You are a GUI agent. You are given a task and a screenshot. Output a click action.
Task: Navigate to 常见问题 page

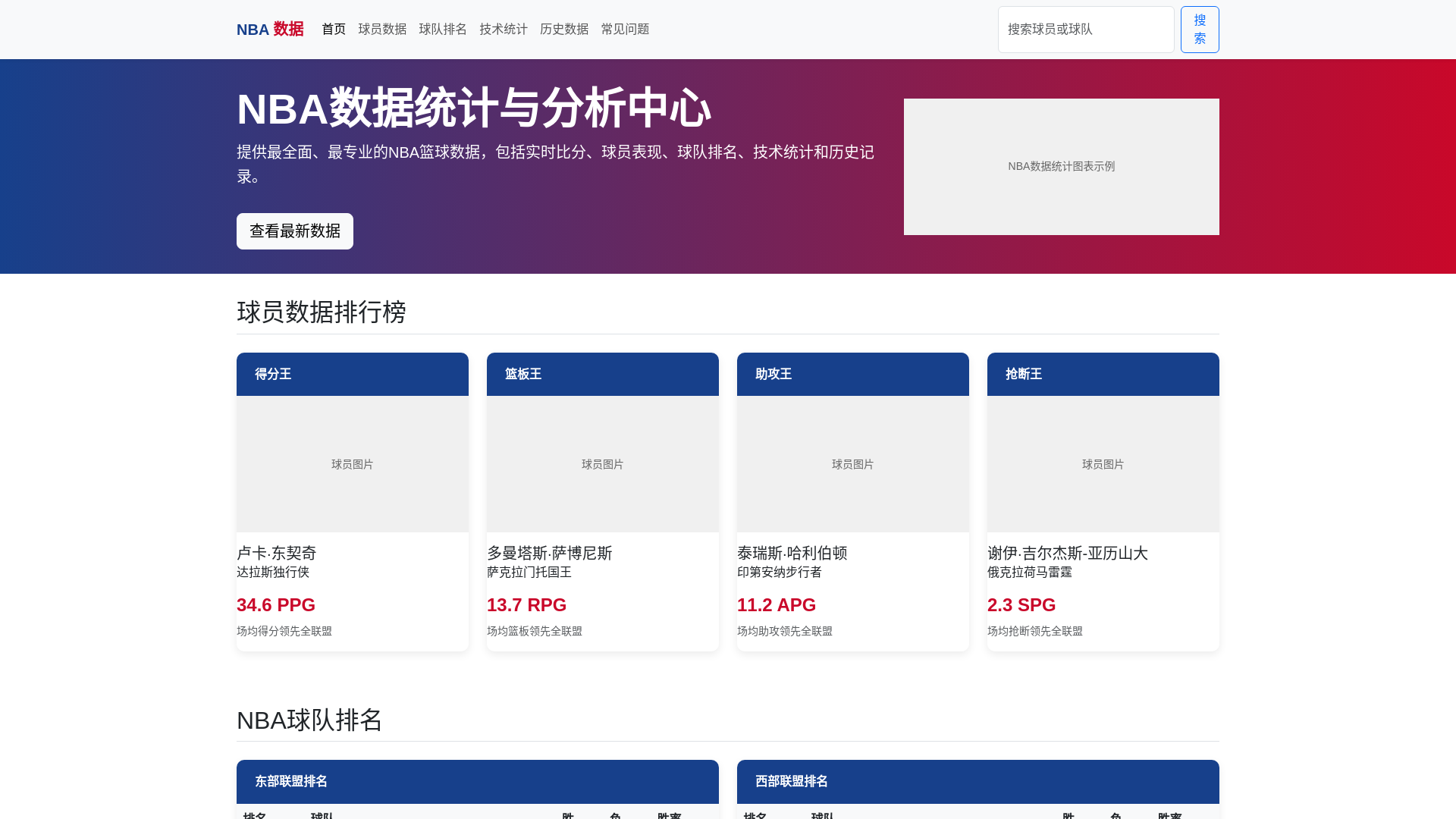(625, 30)
